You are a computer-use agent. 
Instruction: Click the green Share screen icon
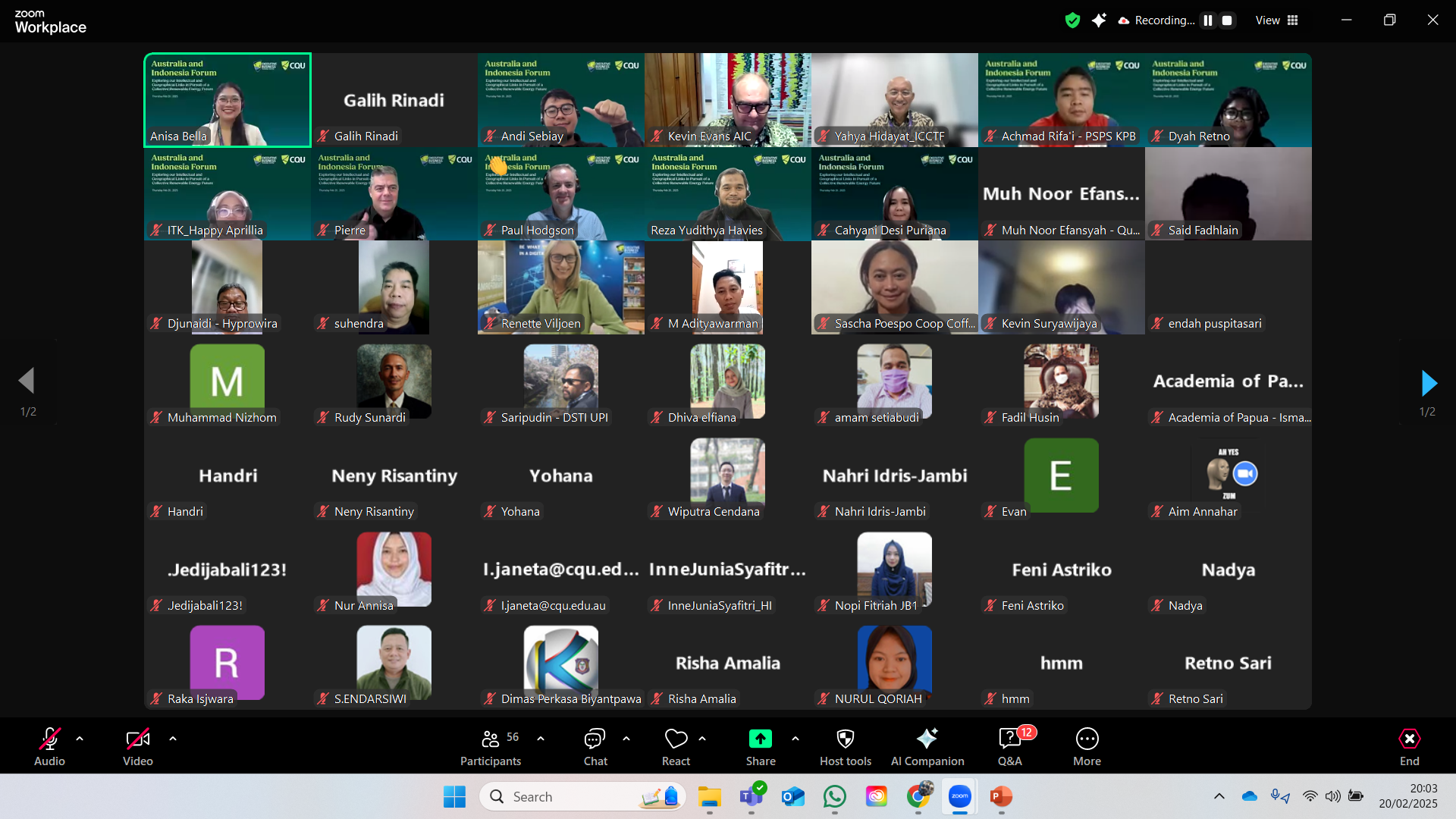[760, 739]
